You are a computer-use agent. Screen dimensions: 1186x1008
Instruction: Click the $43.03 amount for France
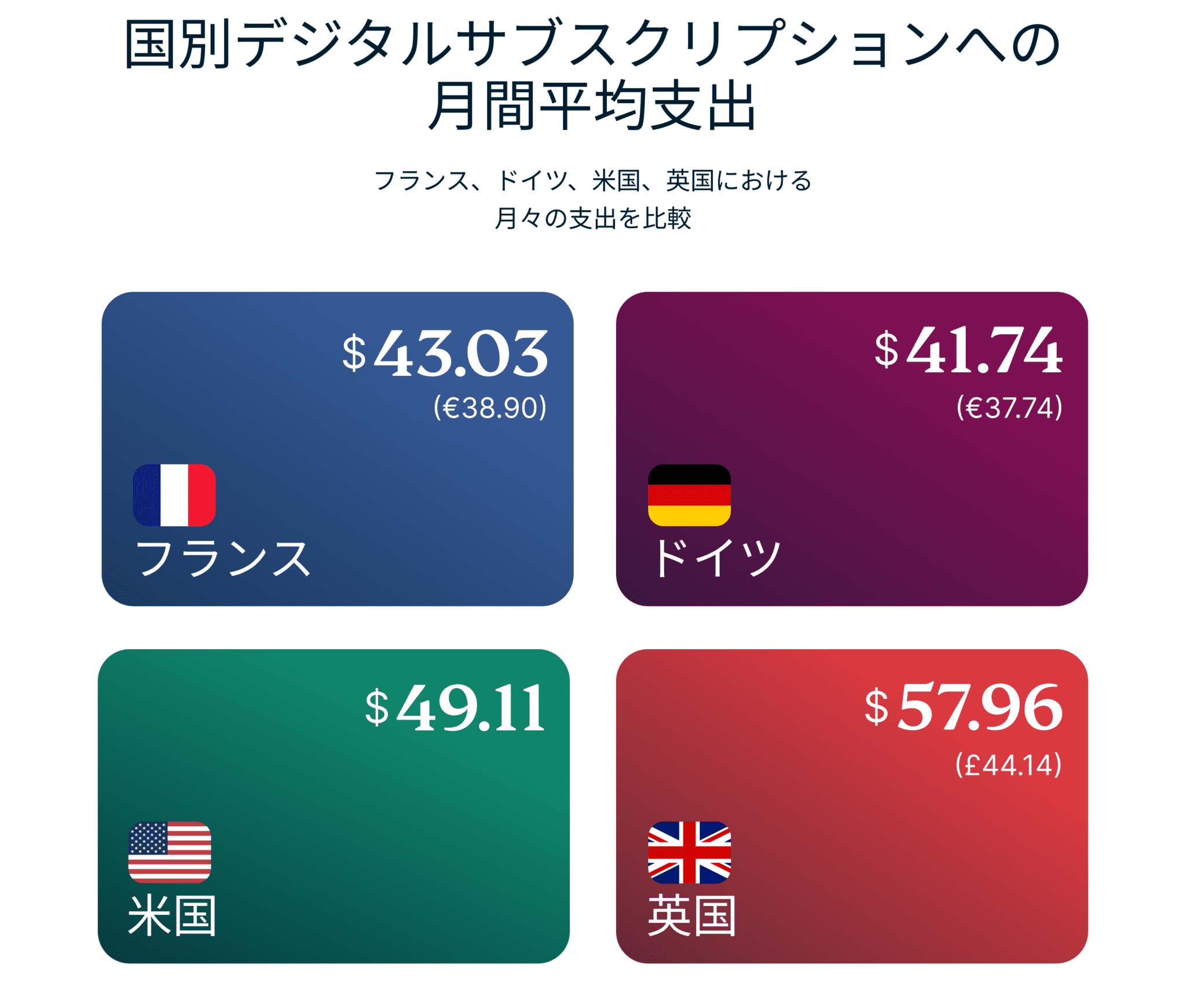point(445,353)
